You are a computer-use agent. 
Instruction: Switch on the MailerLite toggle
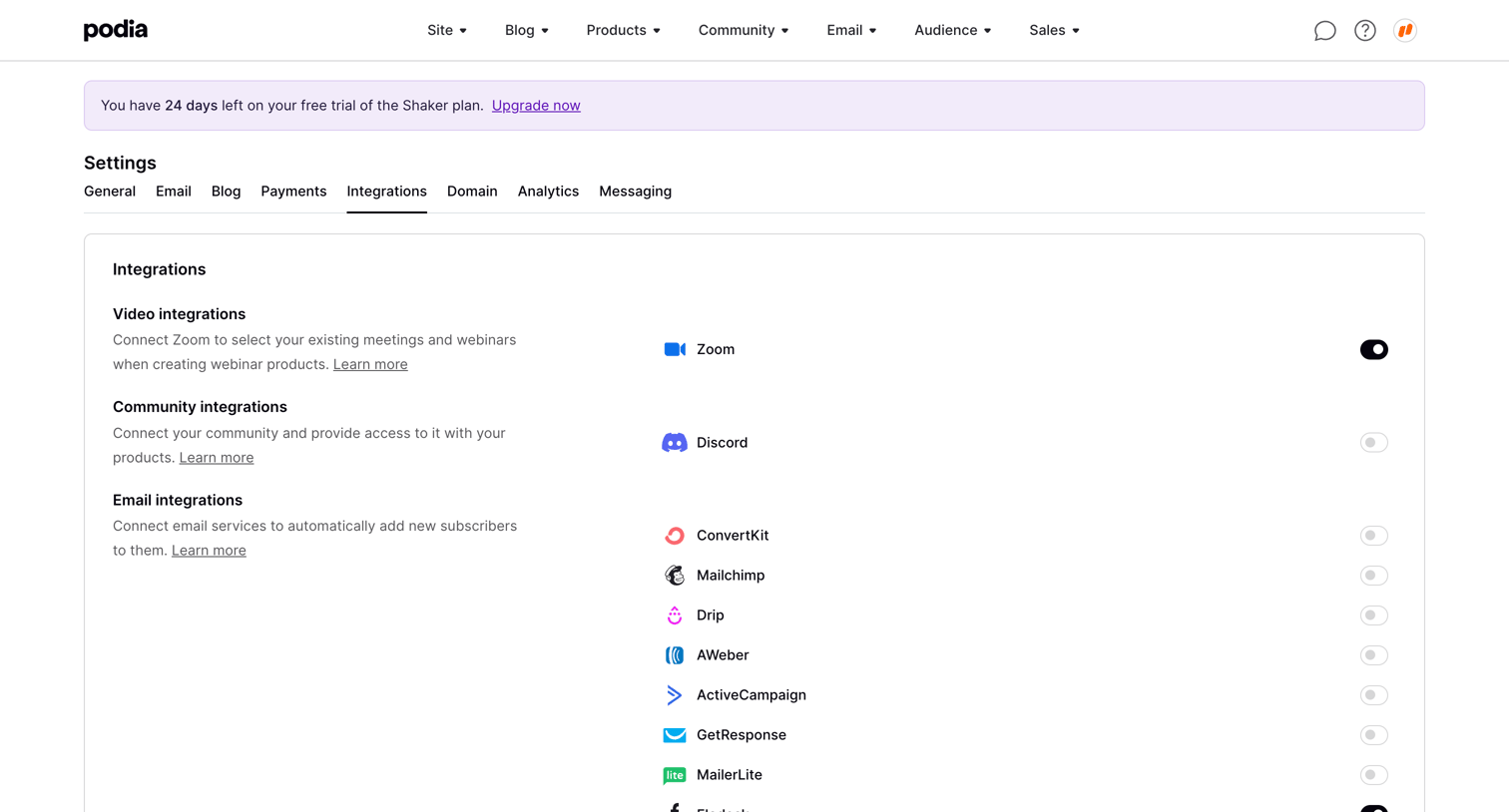pyautogui.click(x=1374, y=775)
